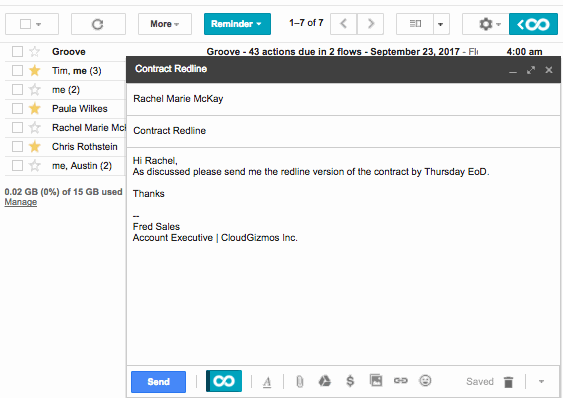The width and height of the screenshot is (563, 398).
Task: Select the me (2) conversation checkbox
Action: tap(17, 89)
